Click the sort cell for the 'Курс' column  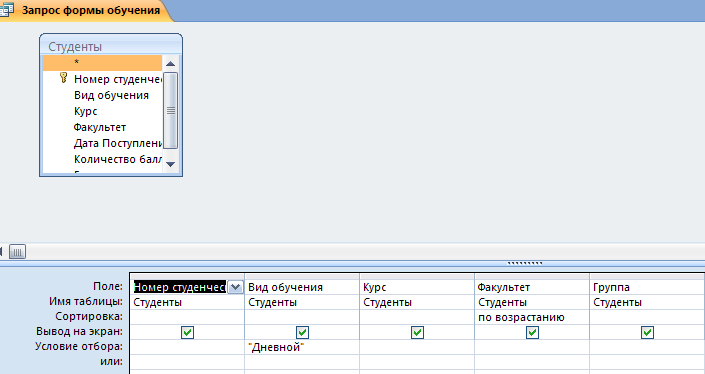tap(417, 317)
